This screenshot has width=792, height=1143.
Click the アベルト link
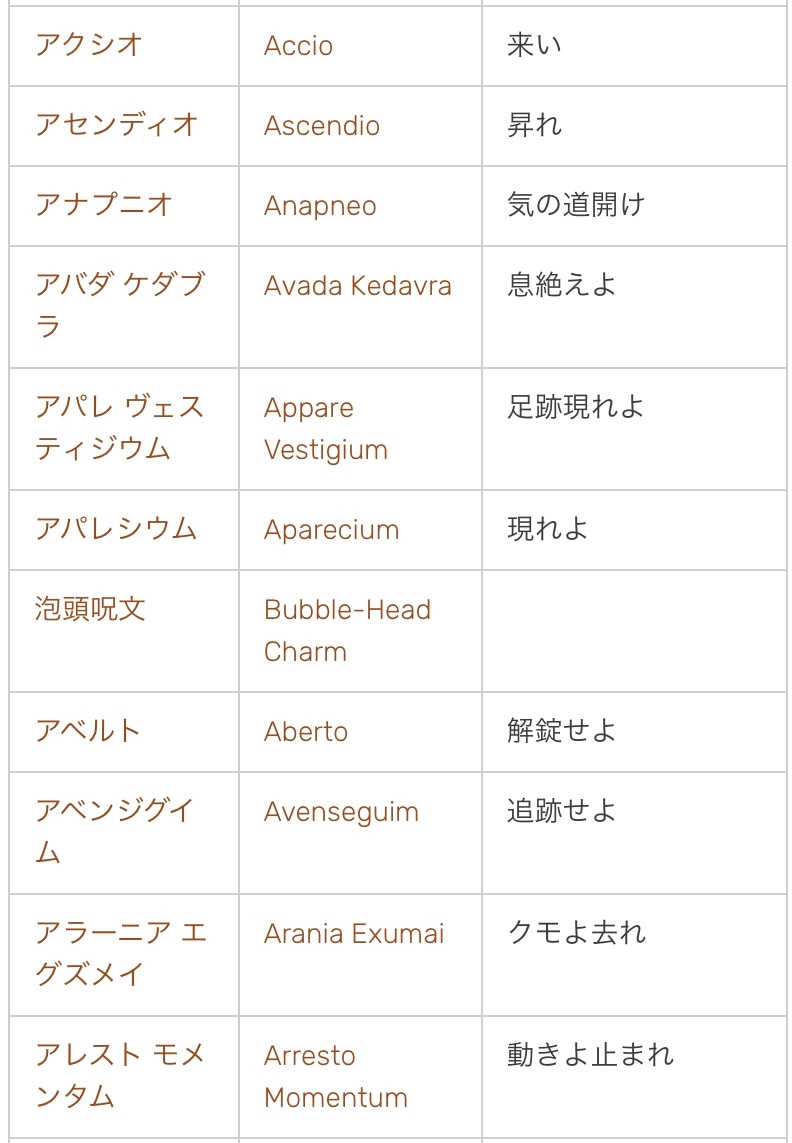[x=88, y=731]
